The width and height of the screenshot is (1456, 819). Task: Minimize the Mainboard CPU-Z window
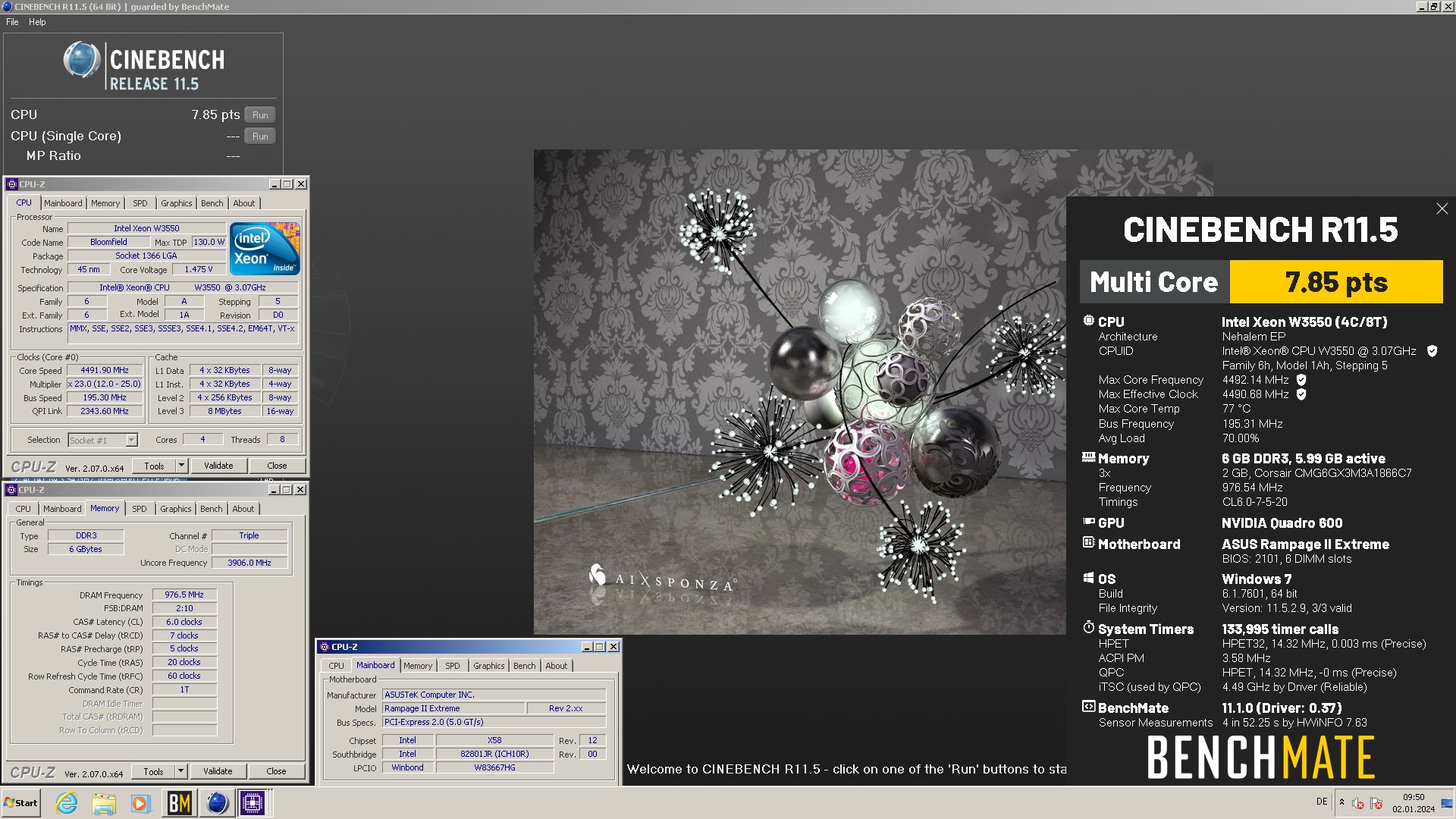point(587,647)
